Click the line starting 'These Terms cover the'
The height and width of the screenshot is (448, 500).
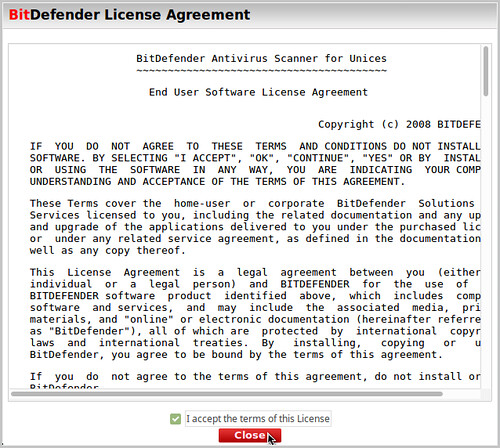click(252, 203)
